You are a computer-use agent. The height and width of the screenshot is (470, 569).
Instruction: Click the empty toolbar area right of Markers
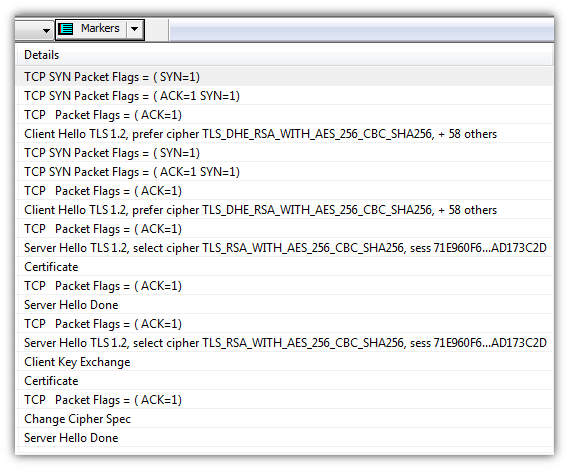tap(361, 29)
